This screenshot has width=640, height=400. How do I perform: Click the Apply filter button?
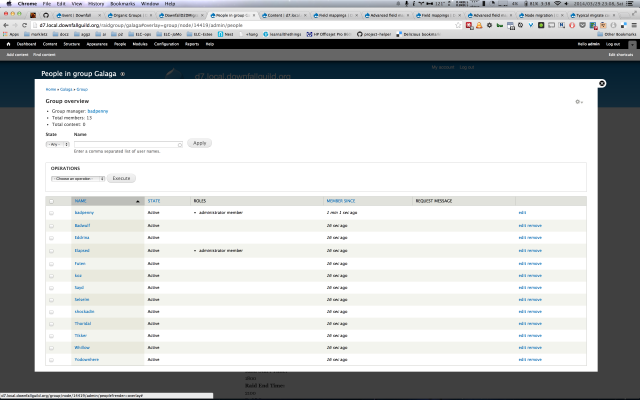[200, 143]
